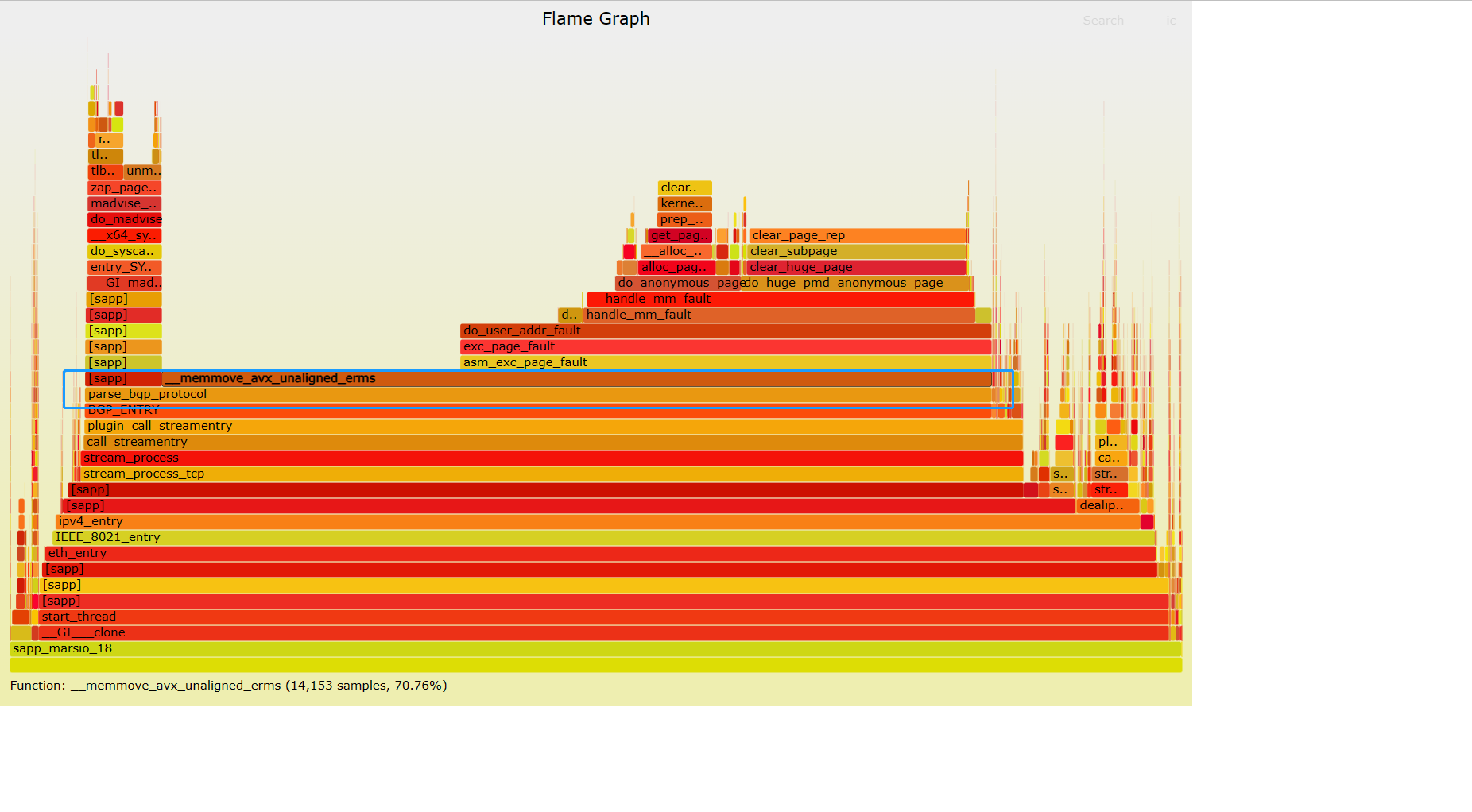Select the parse_bgp_protocol frame
1472x812 pixels.
(537, 394)
